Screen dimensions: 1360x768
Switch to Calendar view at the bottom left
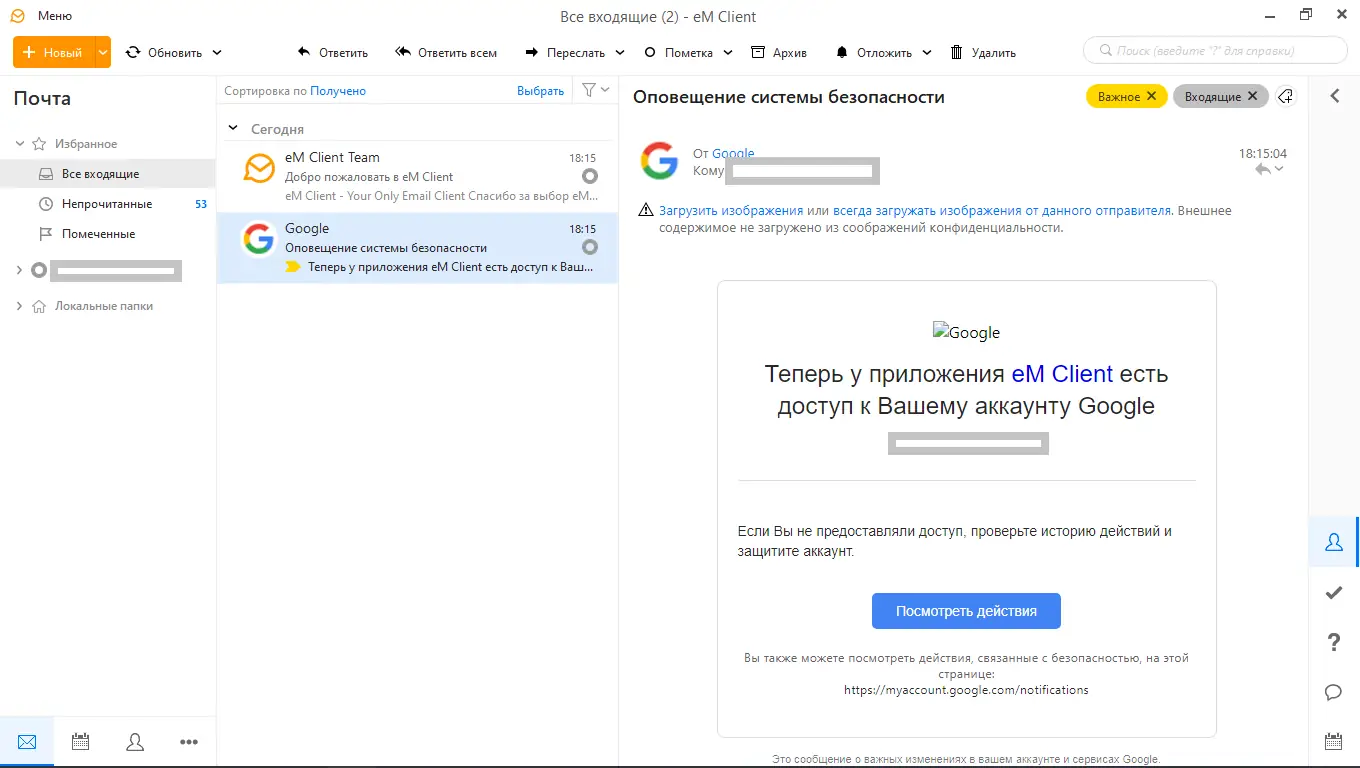(80, 741)
